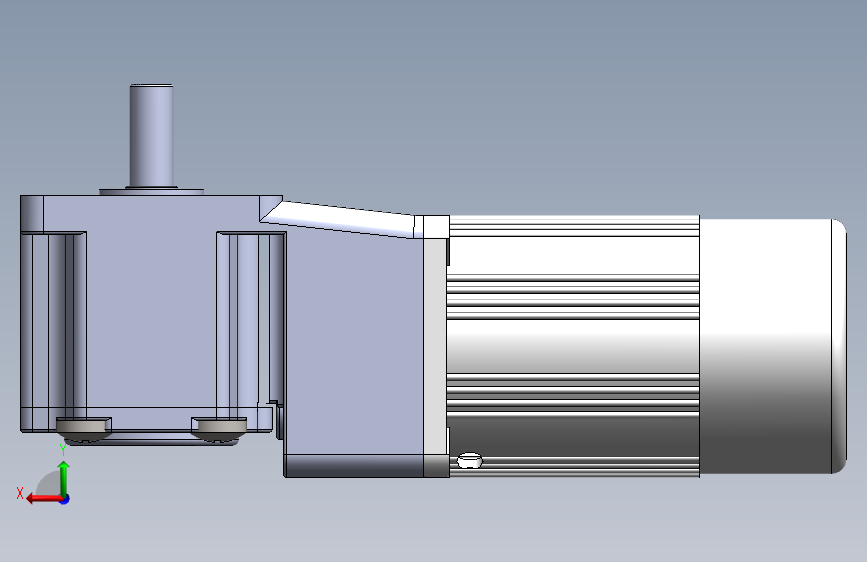Click the blue Z axis dot of the triad
Screen dimensions: 867x562
[65, 499]
